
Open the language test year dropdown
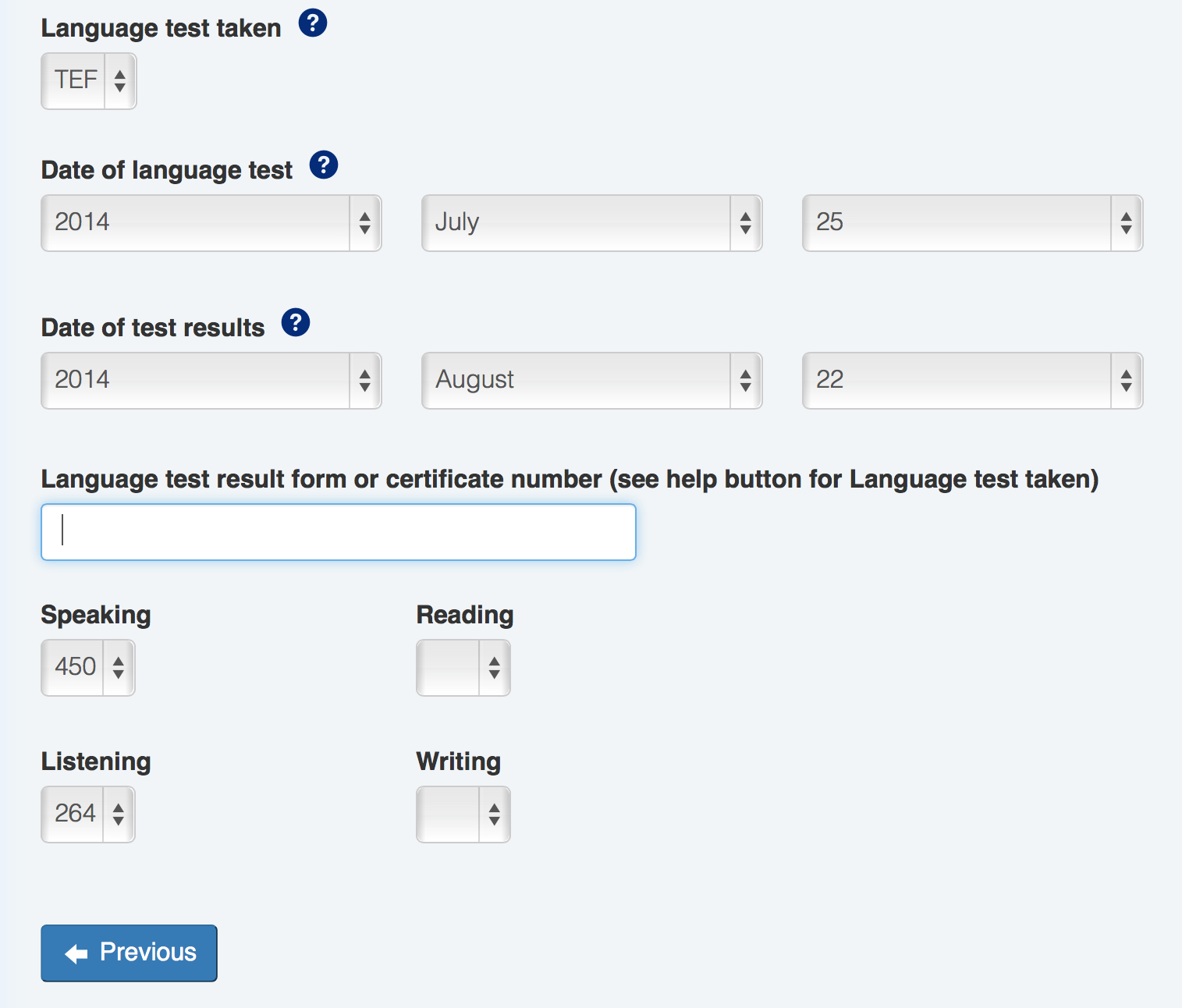point(211,223)
